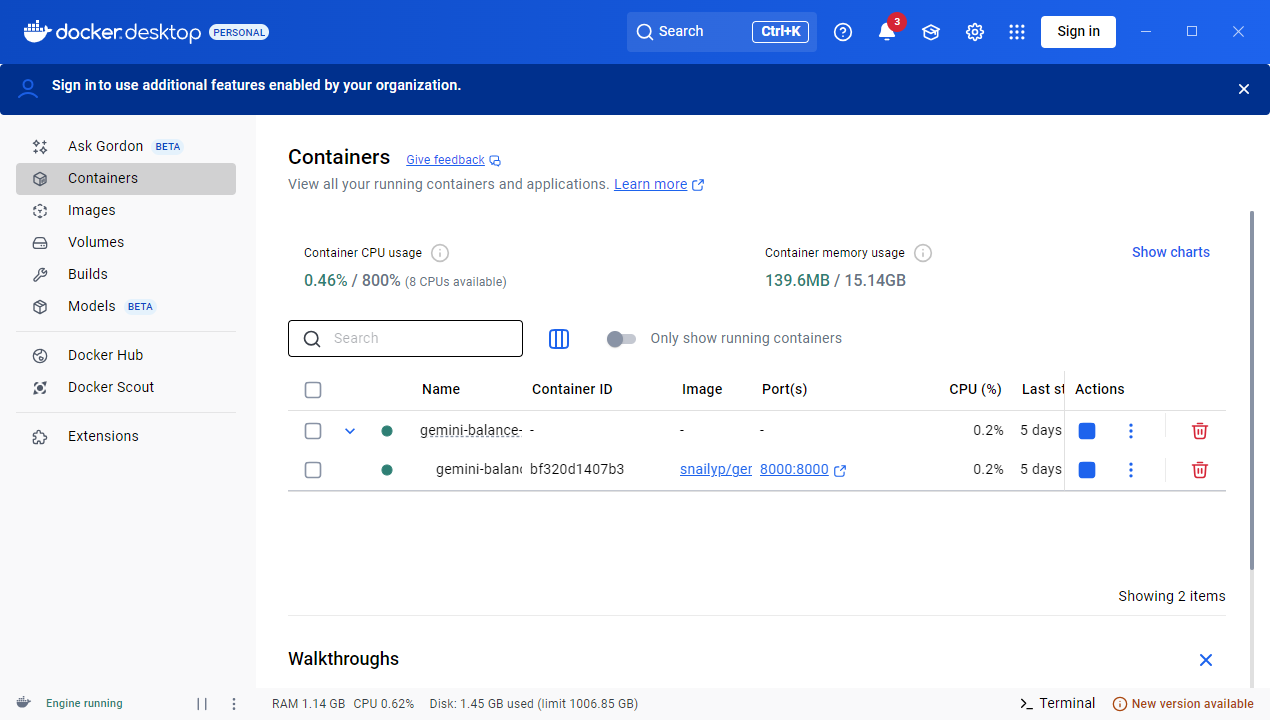Click the vertical scrollbar of containers page
This screenshot has width=1270, height=720.
click(1251, 390)
